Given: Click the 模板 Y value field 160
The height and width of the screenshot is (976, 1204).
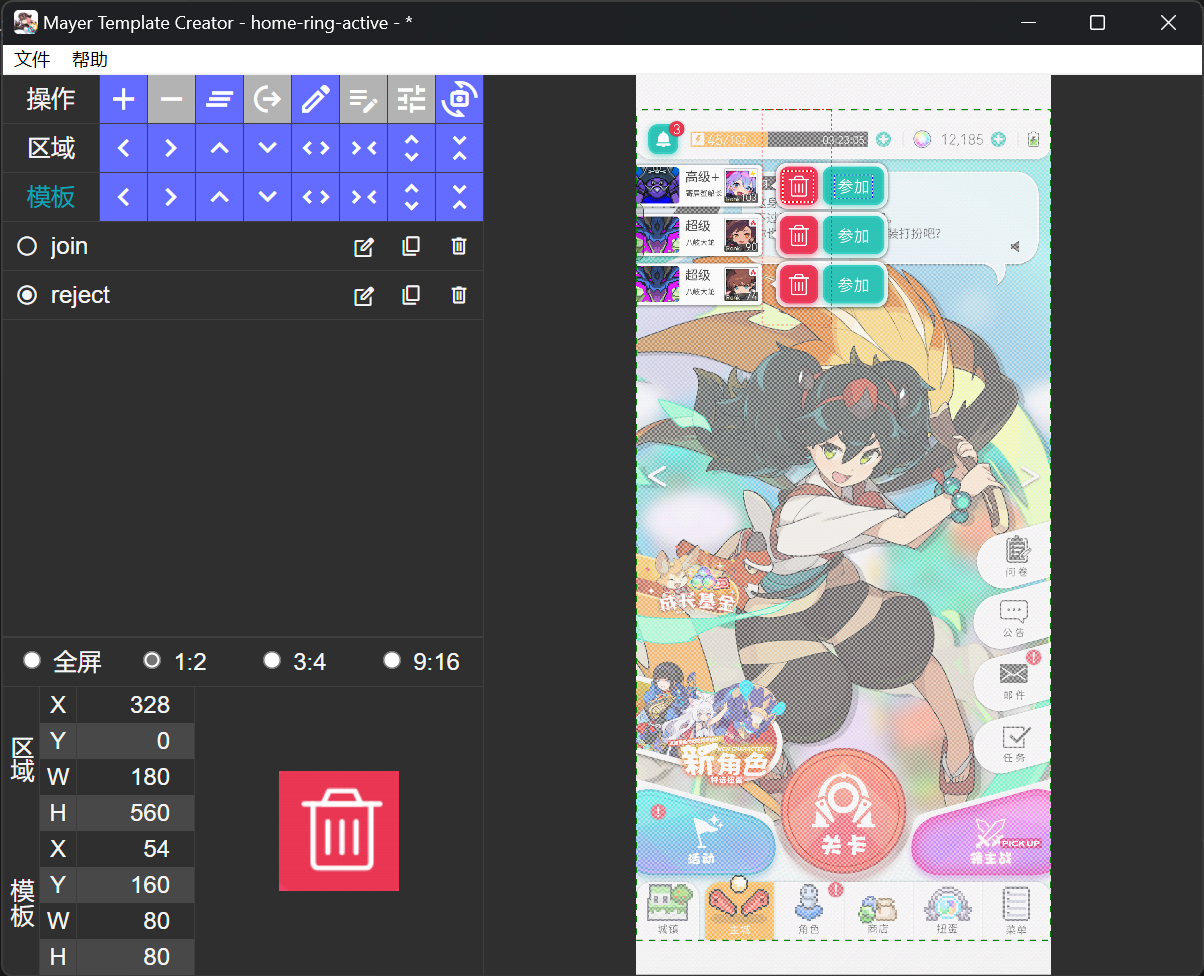Looking at the screenshot, I should [136, 885].
